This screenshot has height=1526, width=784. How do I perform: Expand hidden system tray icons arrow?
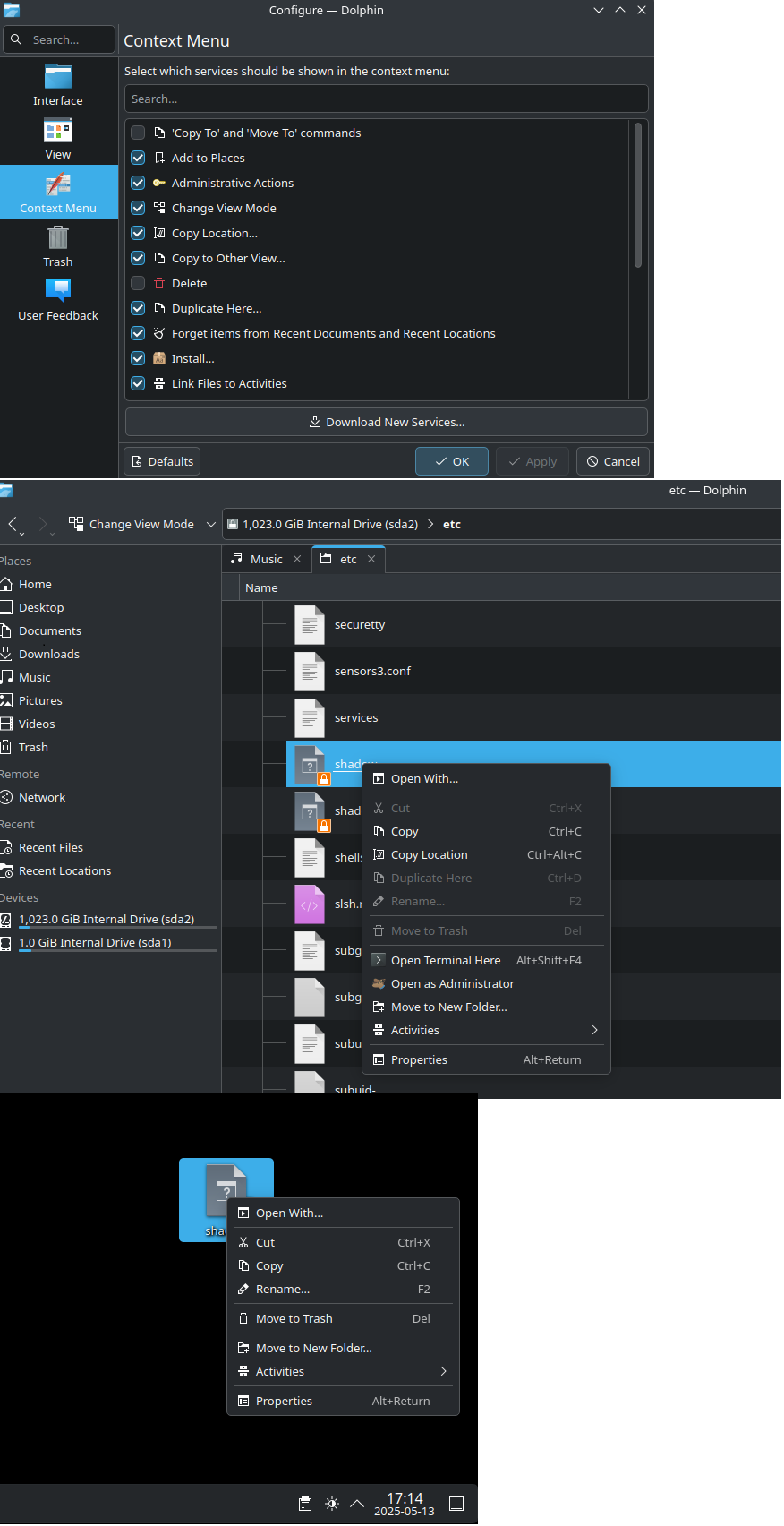pyautogui.click(x=357, y=1504)
